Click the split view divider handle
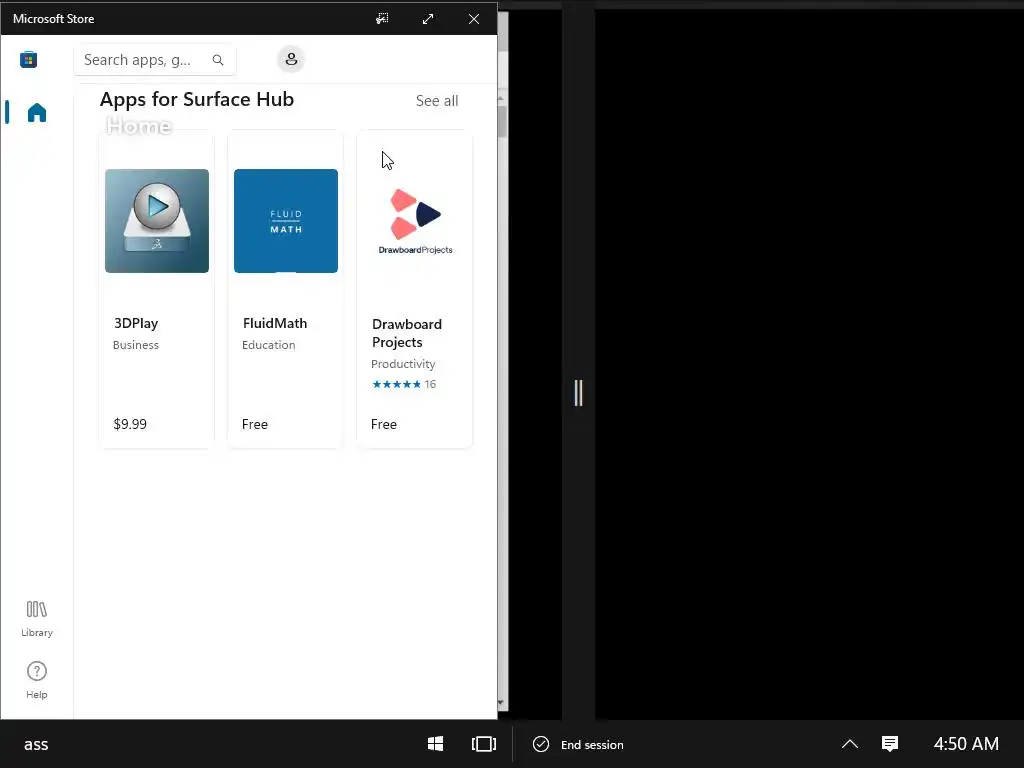The image size is (1024, 768). pyautogui.click(x=579, y=393)
